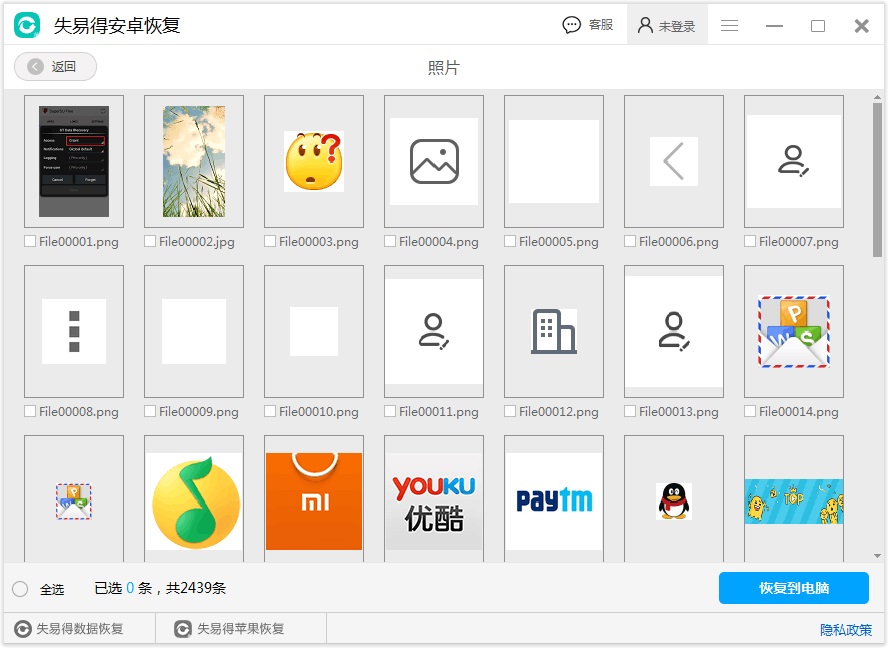Select the blue TOP banner thumbnail
Screen dimensions: 888x648
(795, 499)
